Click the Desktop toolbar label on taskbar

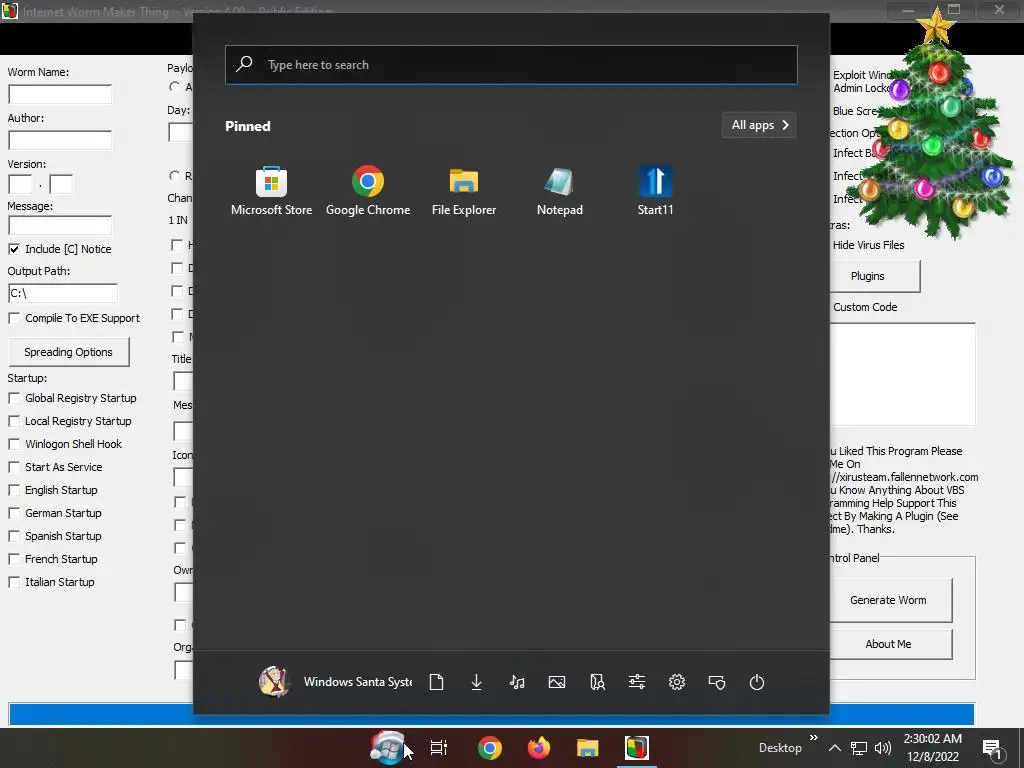tap(780, 748)
